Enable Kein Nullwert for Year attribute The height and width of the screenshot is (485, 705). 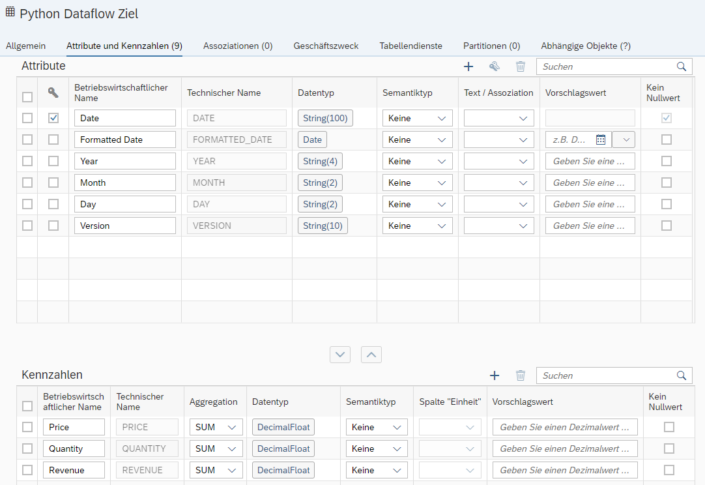pyautogui.click(x=666, y=161)
